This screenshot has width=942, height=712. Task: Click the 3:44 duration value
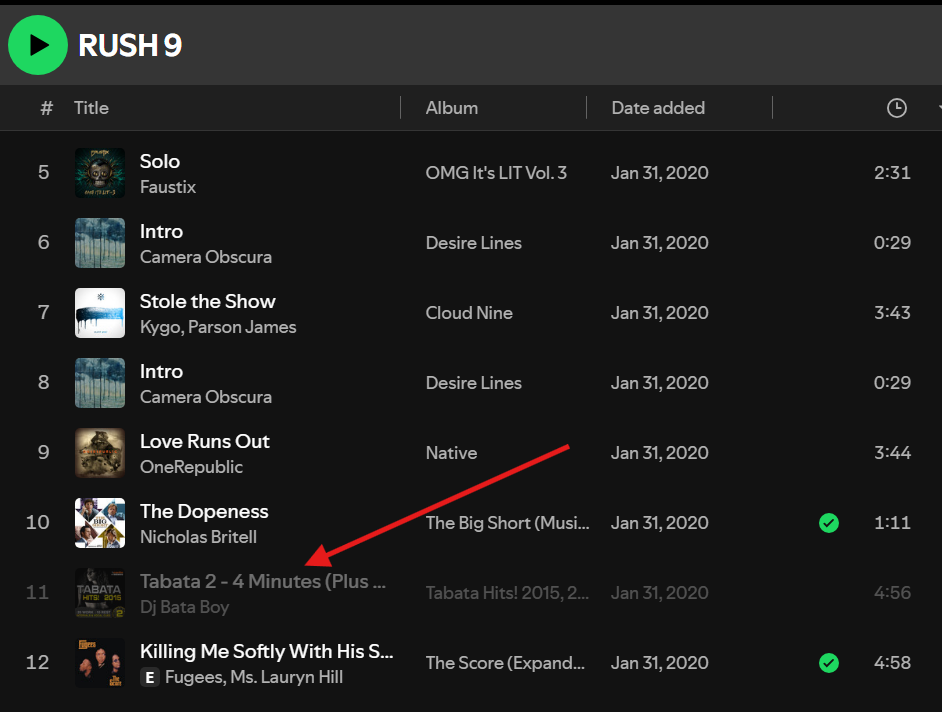point(892,453)
